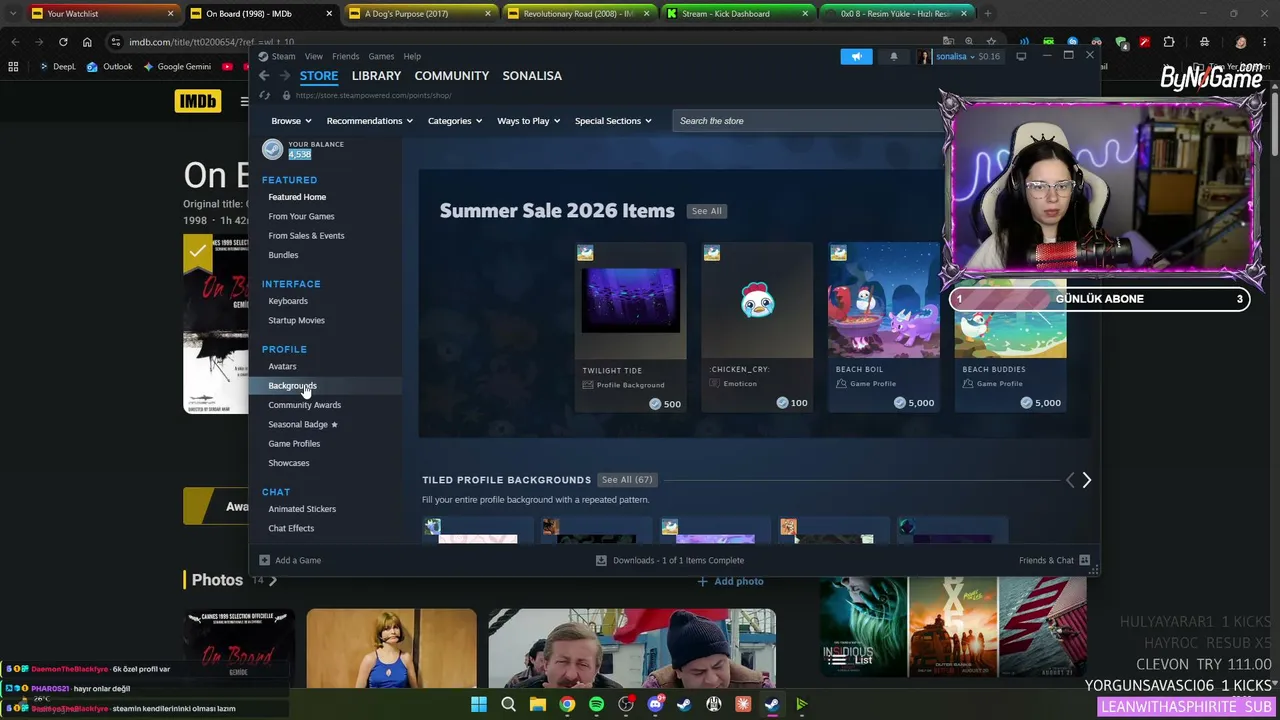Open Featured Home in Points Shop sidebar
The height and width of the screenshot is (720, 1280).
pyautogui.click(x=297, y=197)
